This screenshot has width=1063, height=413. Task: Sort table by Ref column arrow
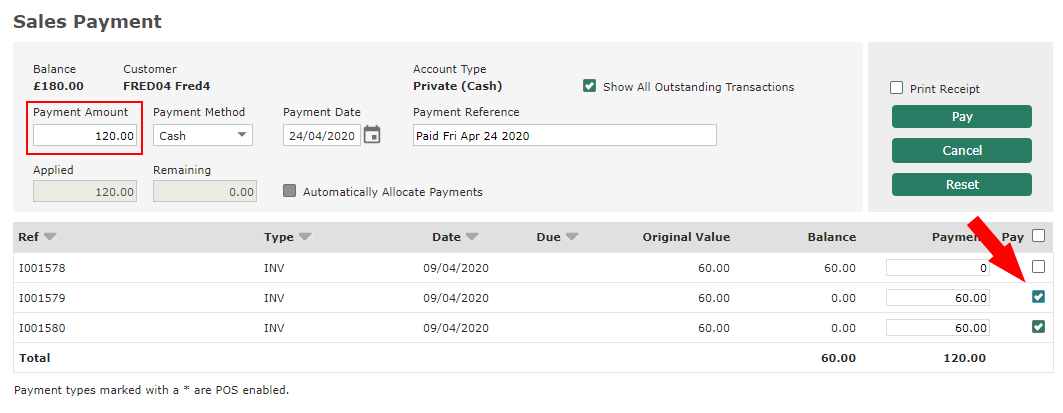point(50,238)
